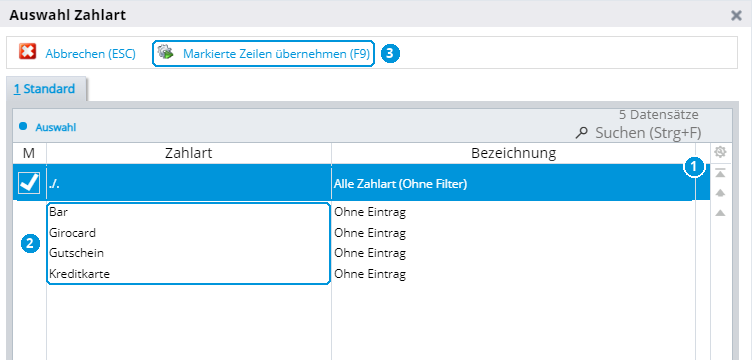Click Ohne Eintrag in the Bar row
Image resolution: width=752 pixels, height=360 pixels.
[370, 212]
